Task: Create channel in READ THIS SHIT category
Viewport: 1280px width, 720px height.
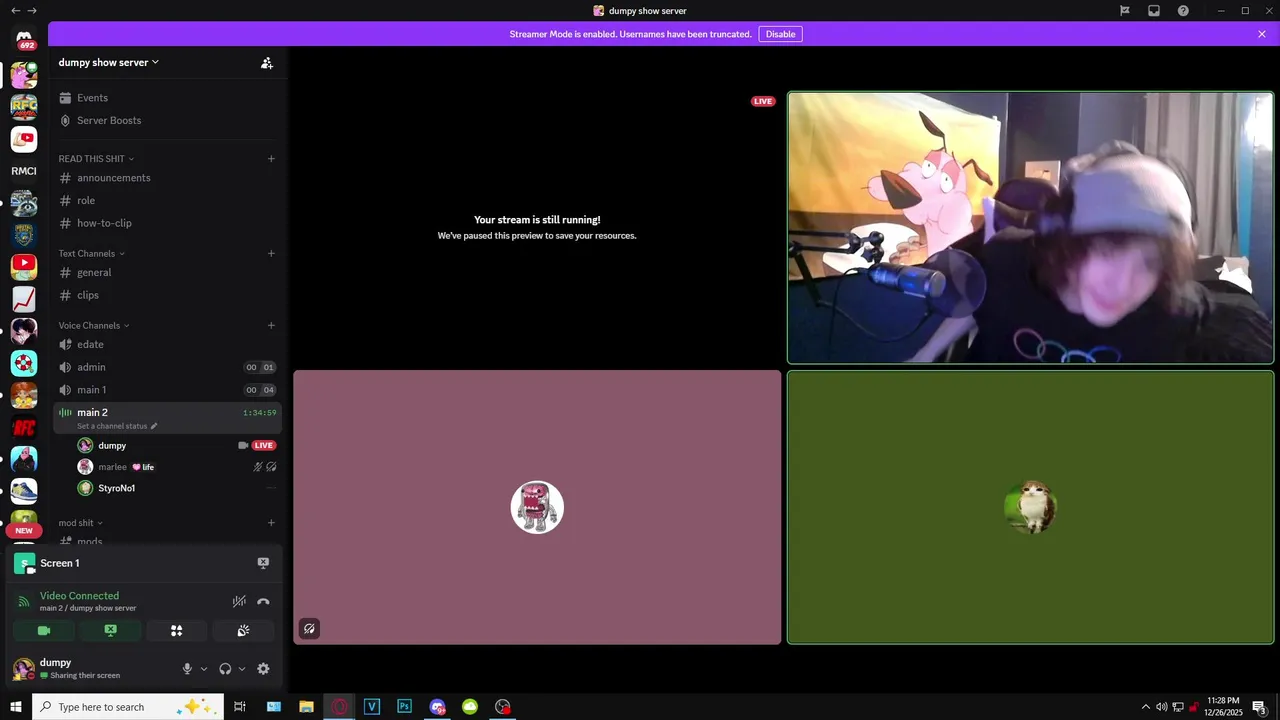Action: pos(271,159)
